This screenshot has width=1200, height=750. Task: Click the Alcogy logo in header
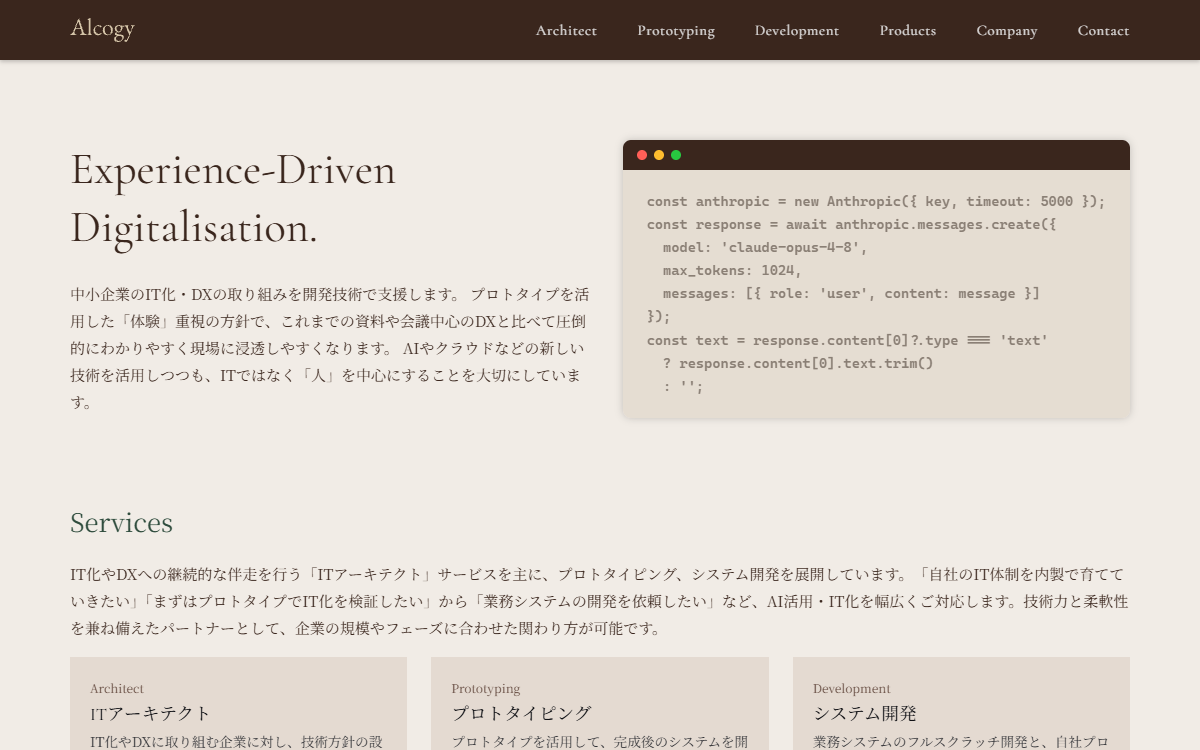click(102, 29)
